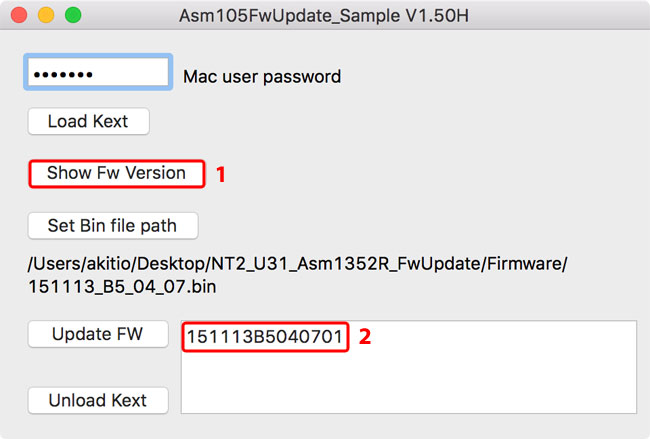Start the update with Update FW
This screenshot has width=650, height=439.
(97, 333)
